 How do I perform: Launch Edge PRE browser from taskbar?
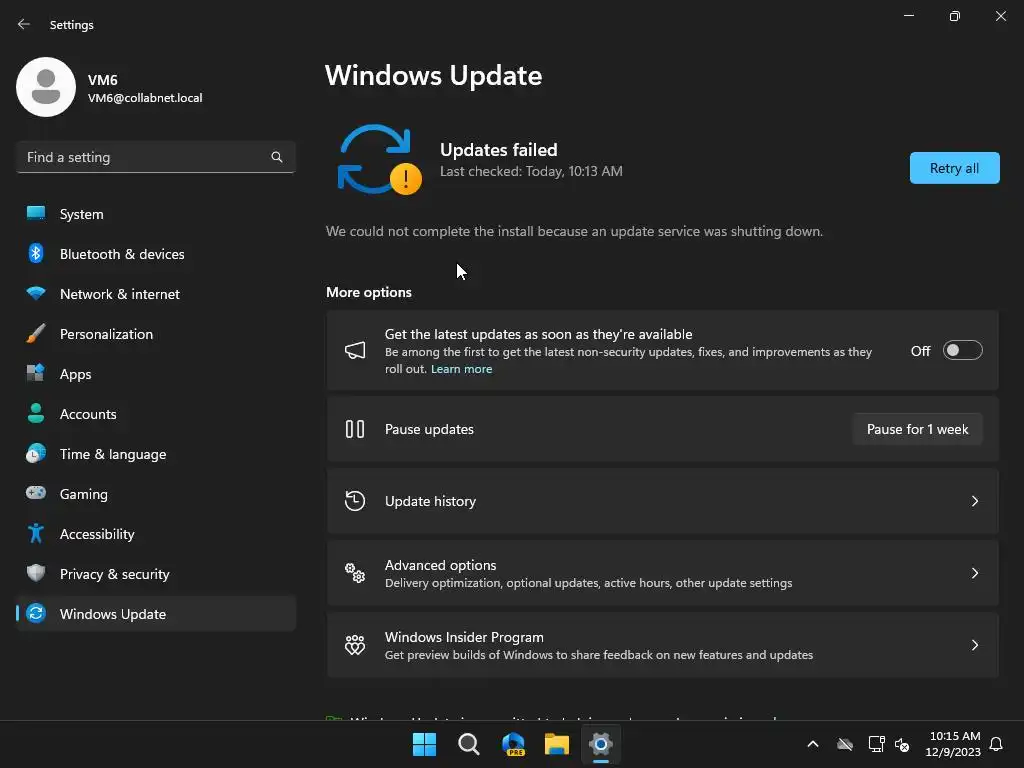tap(513, 744)
